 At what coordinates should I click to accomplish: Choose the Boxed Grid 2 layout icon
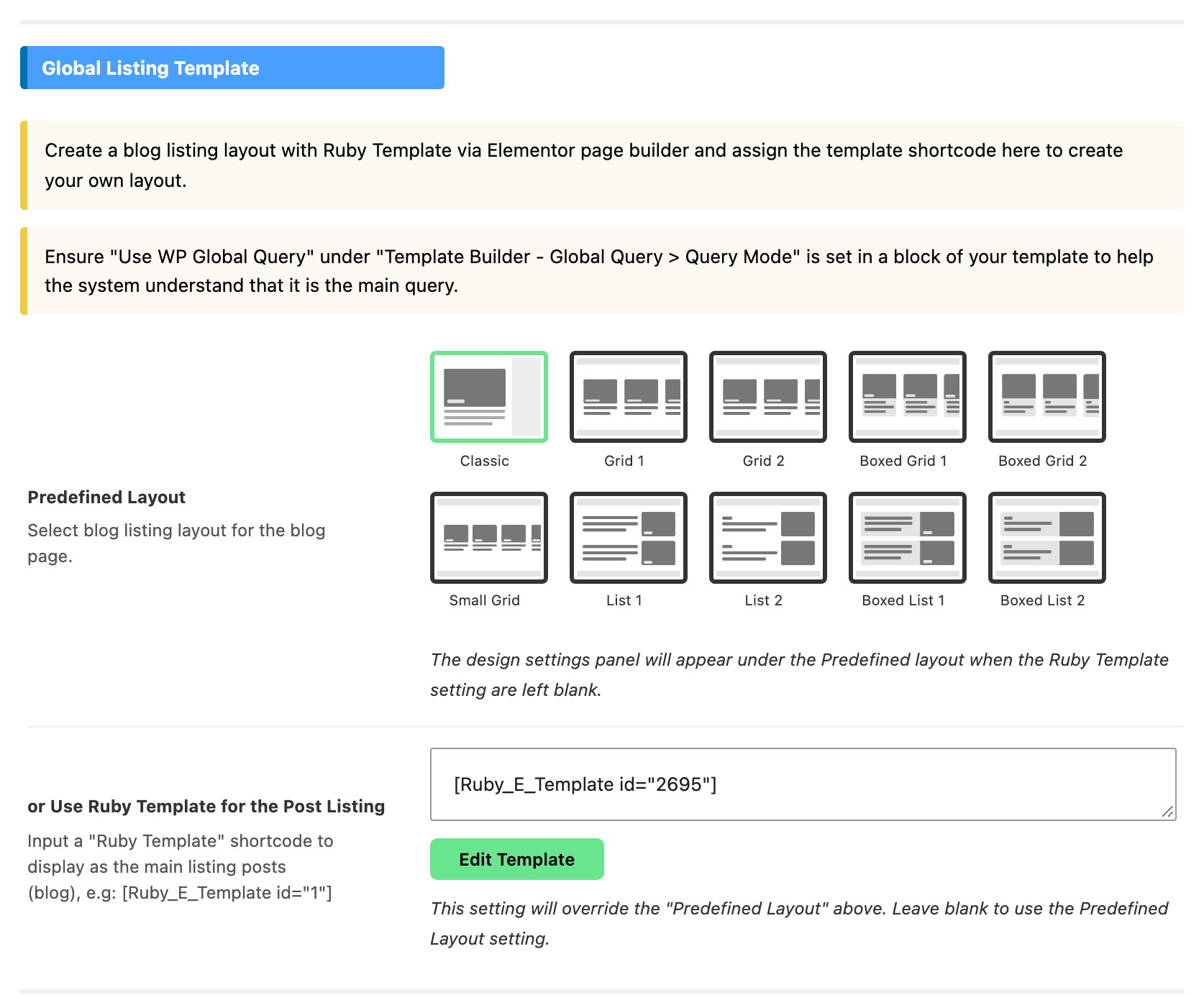1047,397
